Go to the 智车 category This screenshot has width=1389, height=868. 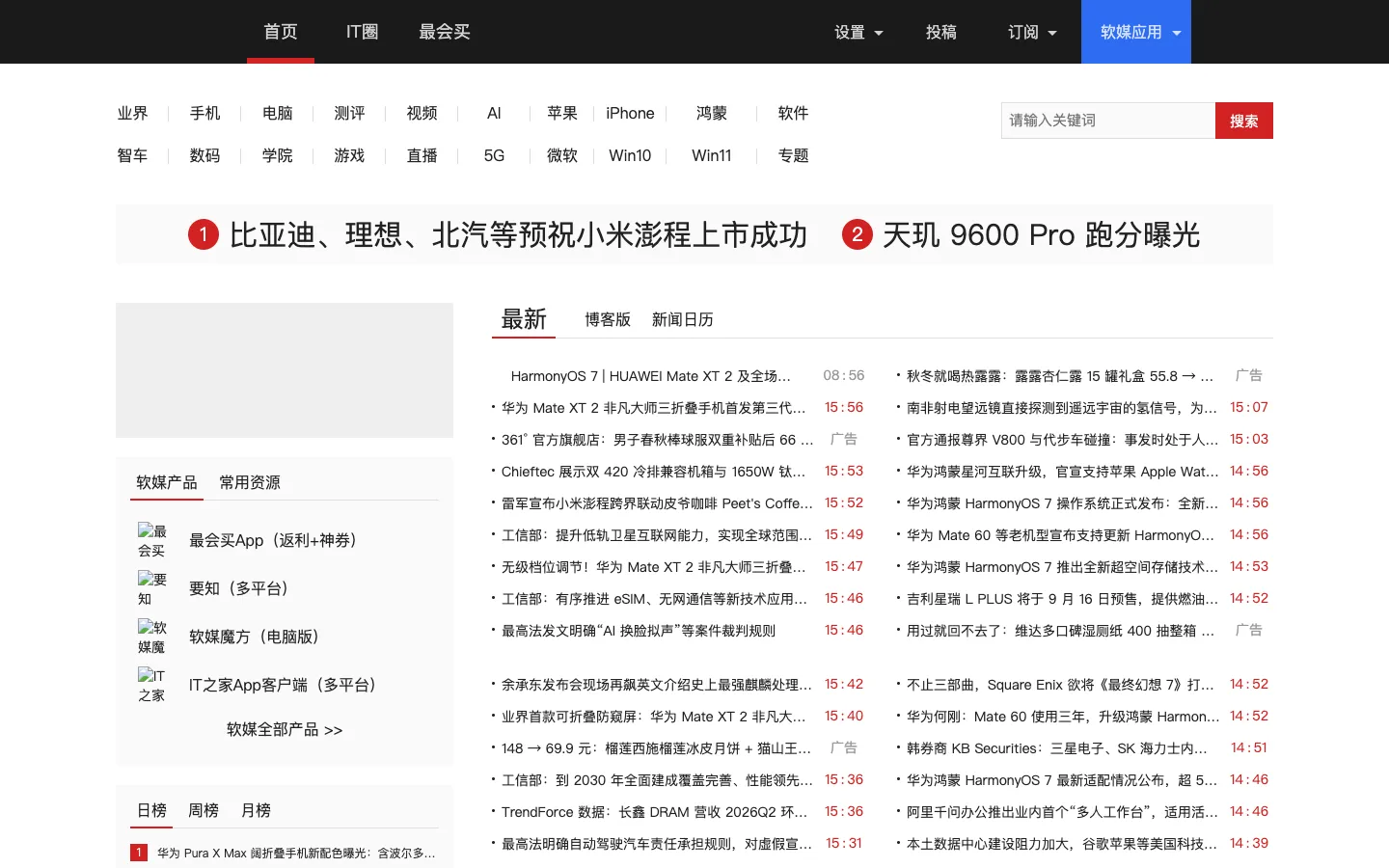point(132,155)
